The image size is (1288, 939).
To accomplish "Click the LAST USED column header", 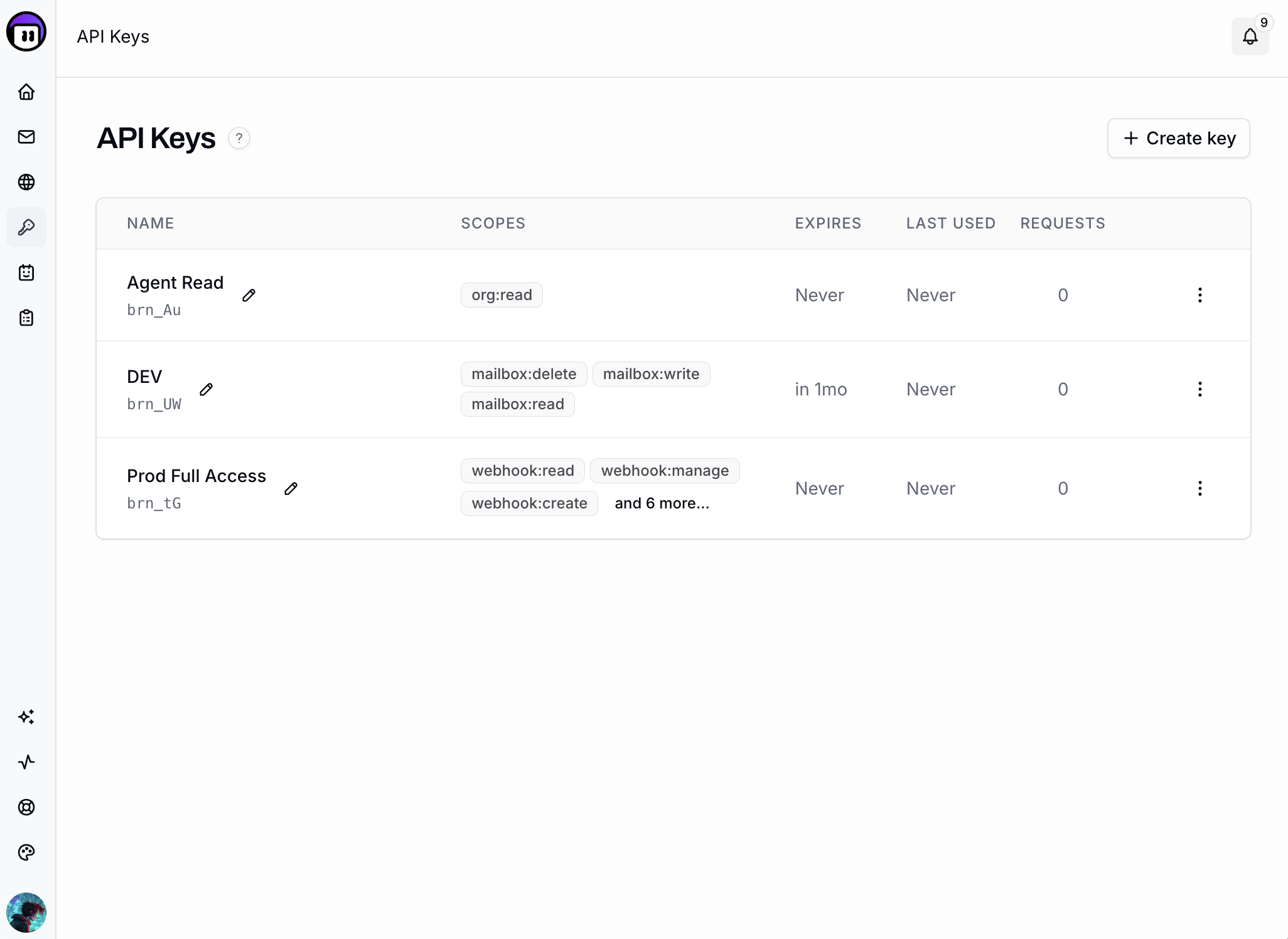I will [951, 223].
